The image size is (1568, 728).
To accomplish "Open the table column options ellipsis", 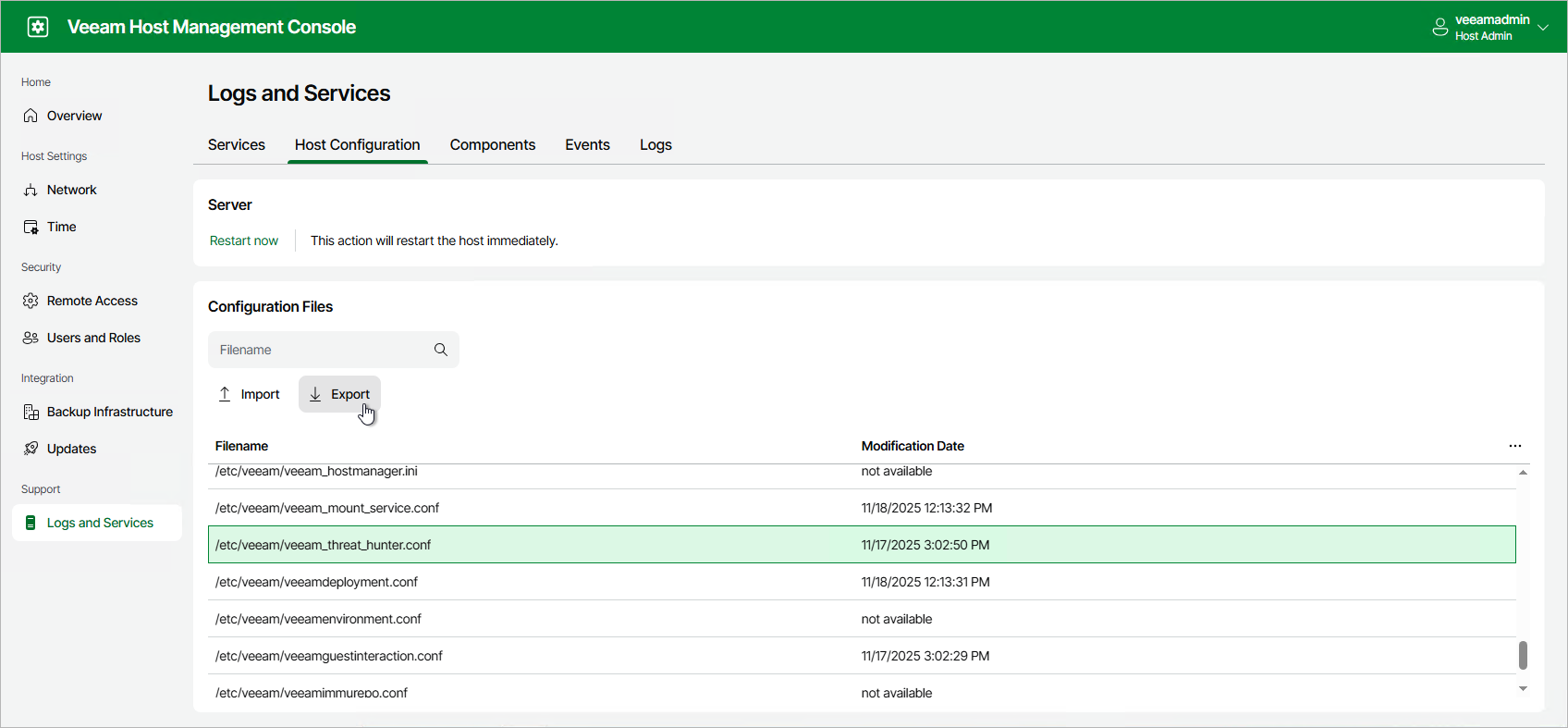I will [1515, 446].
